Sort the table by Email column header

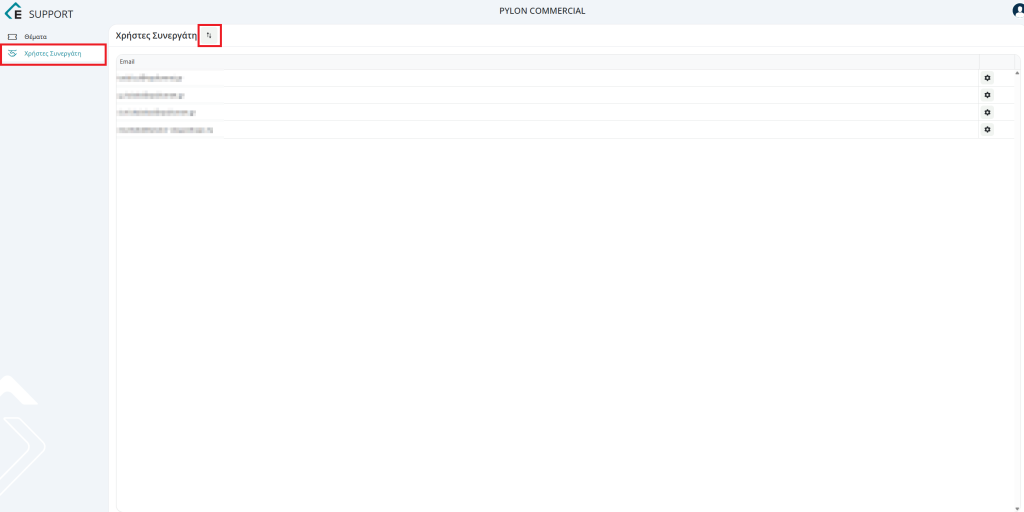127,62
